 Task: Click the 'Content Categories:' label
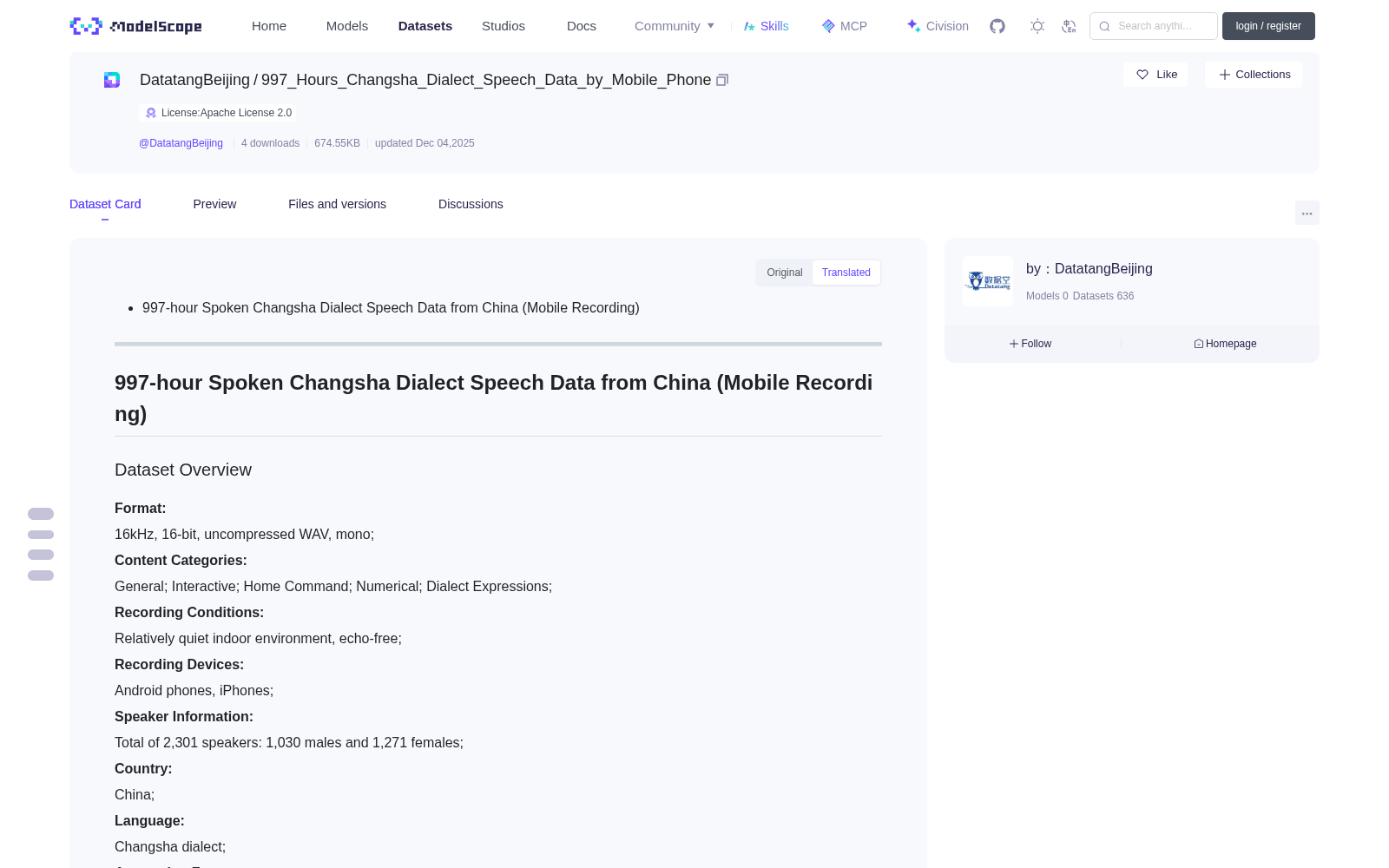coord(181,561)
